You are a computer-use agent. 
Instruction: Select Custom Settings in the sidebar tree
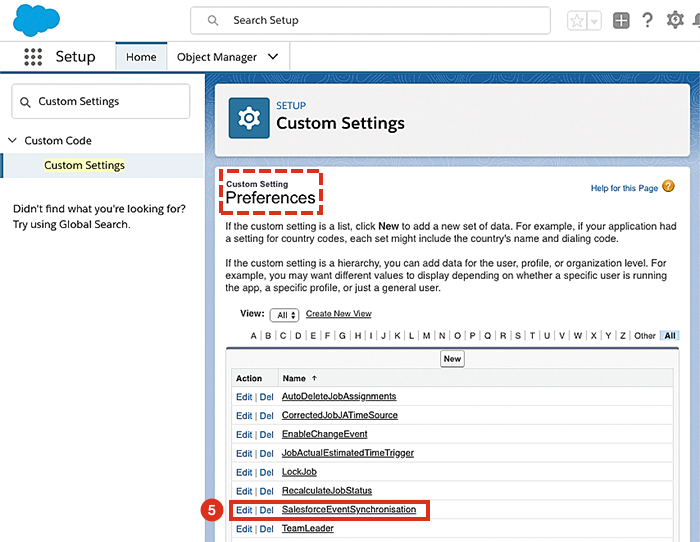[84, 165]
